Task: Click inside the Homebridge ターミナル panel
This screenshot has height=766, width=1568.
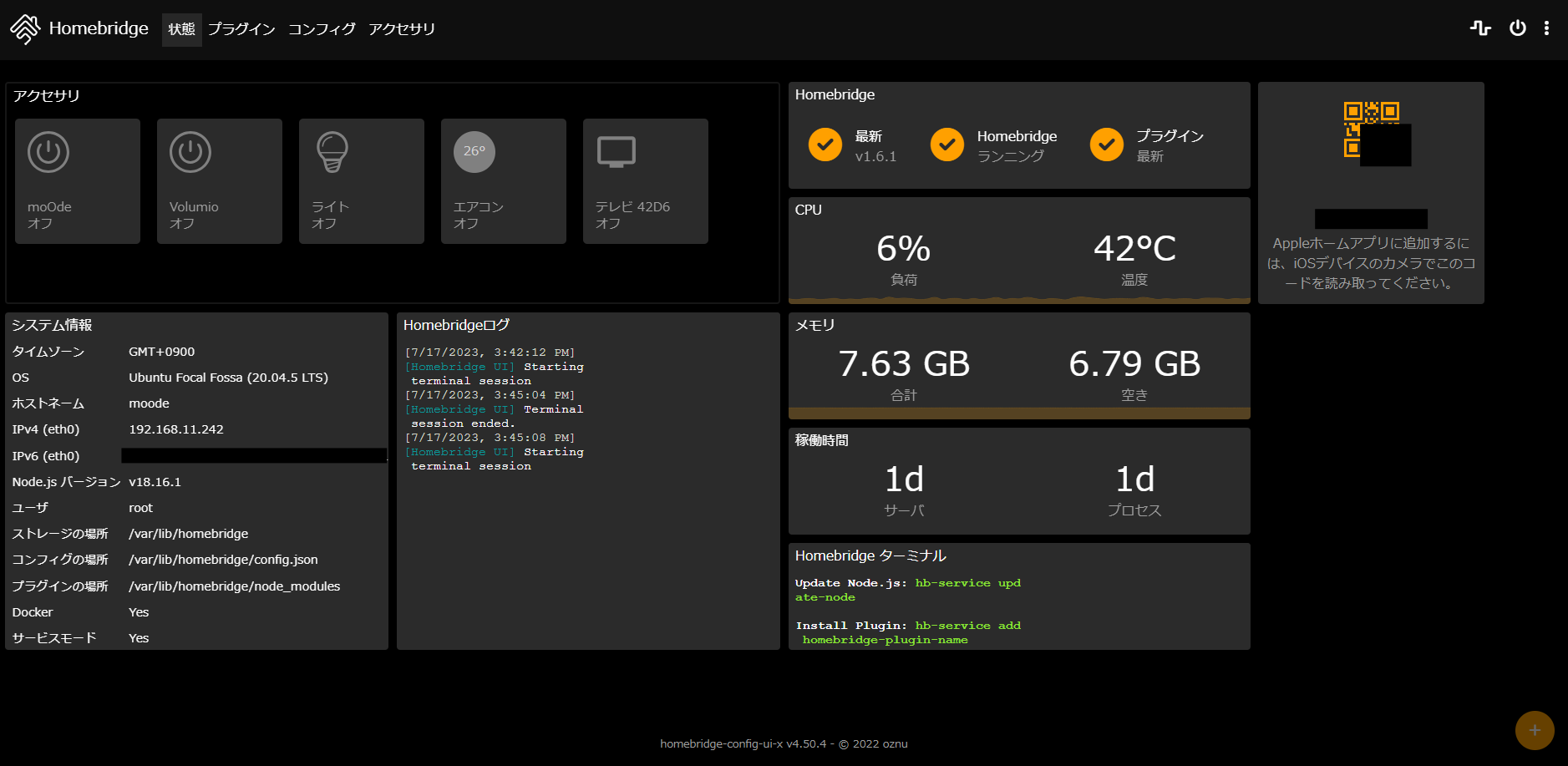Action: 1019,596
